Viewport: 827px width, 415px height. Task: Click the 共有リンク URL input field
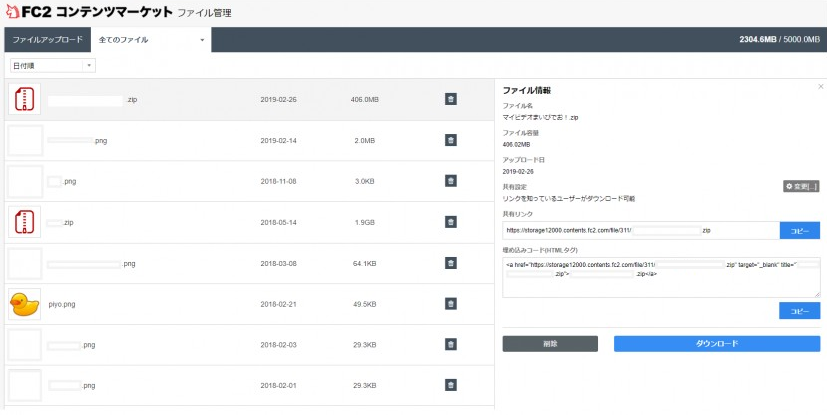(x=639, y=230)
